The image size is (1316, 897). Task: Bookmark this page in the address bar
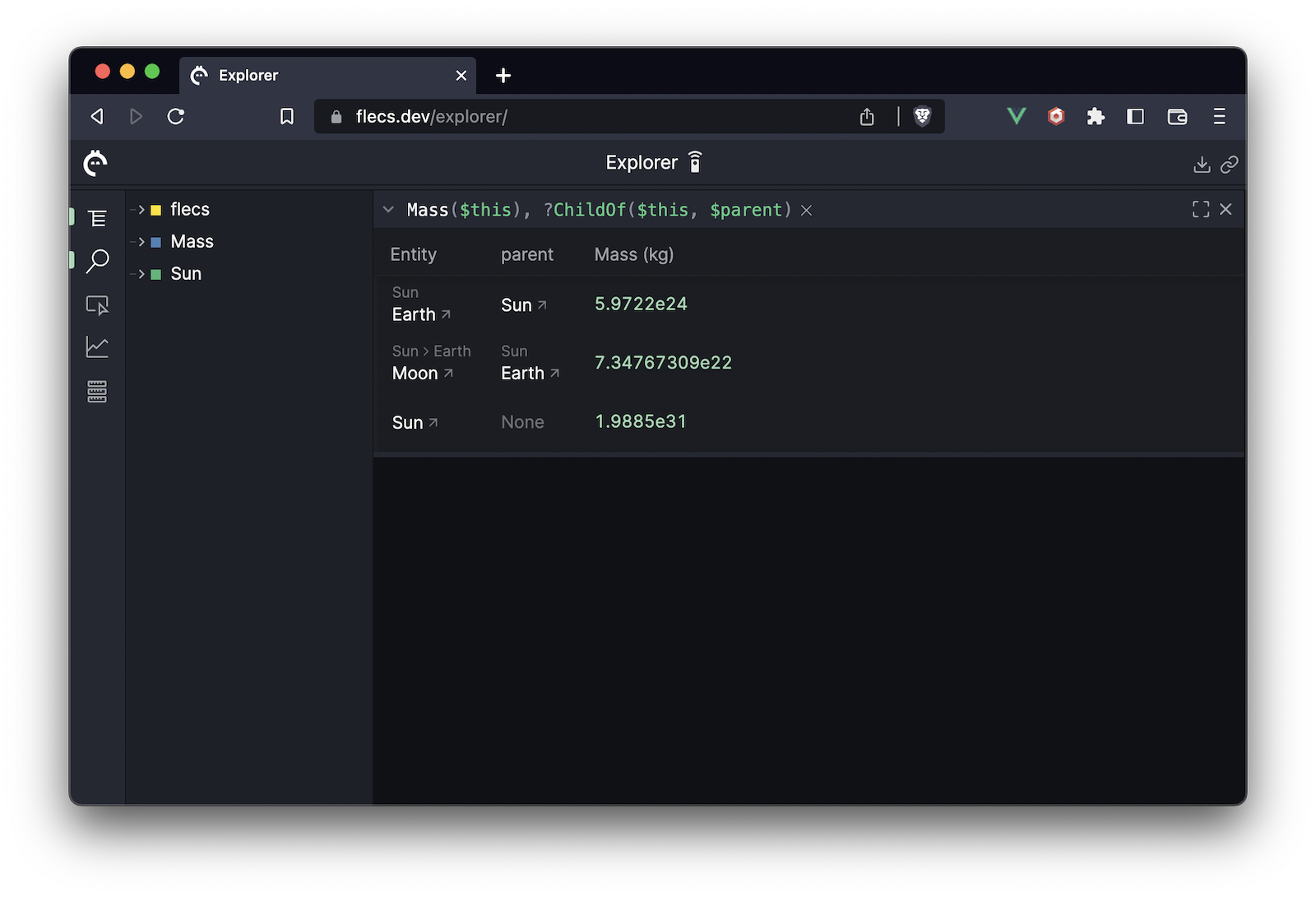click(x=287, y=117)
